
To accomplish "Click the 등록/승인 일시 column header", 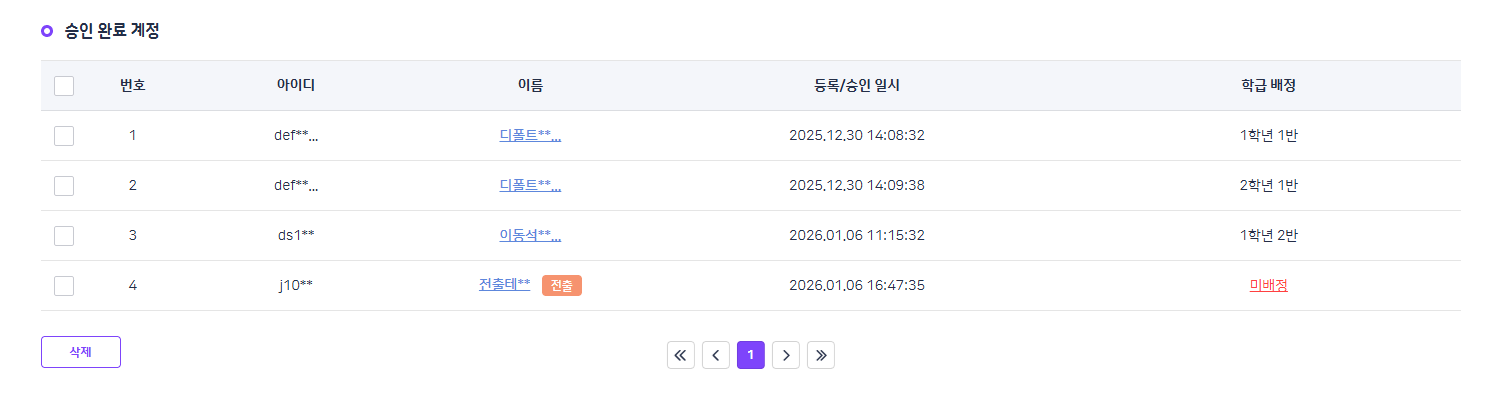I will click(857, 86).
